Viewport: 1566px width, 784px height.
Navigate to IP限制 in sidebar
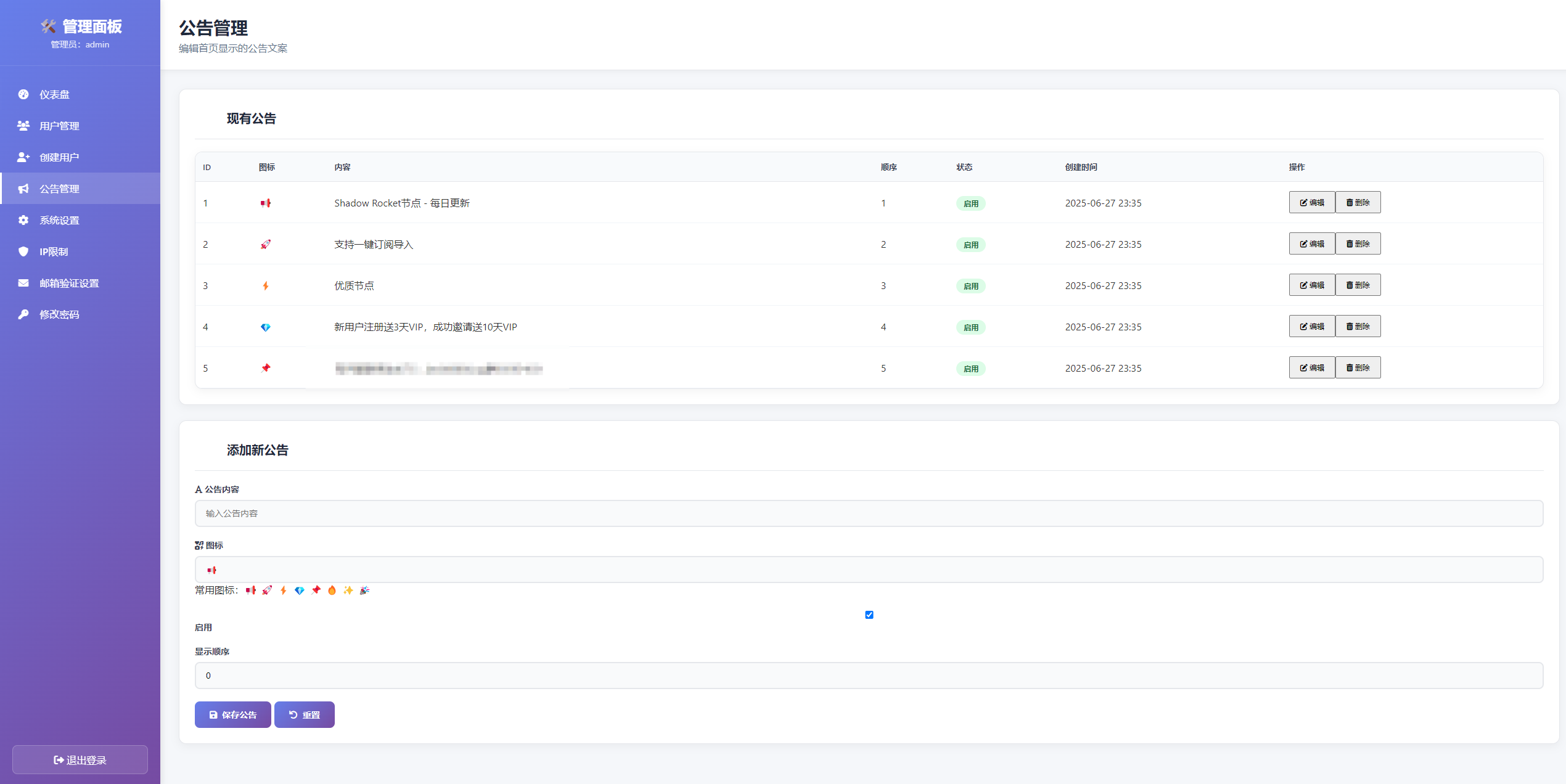54,251
